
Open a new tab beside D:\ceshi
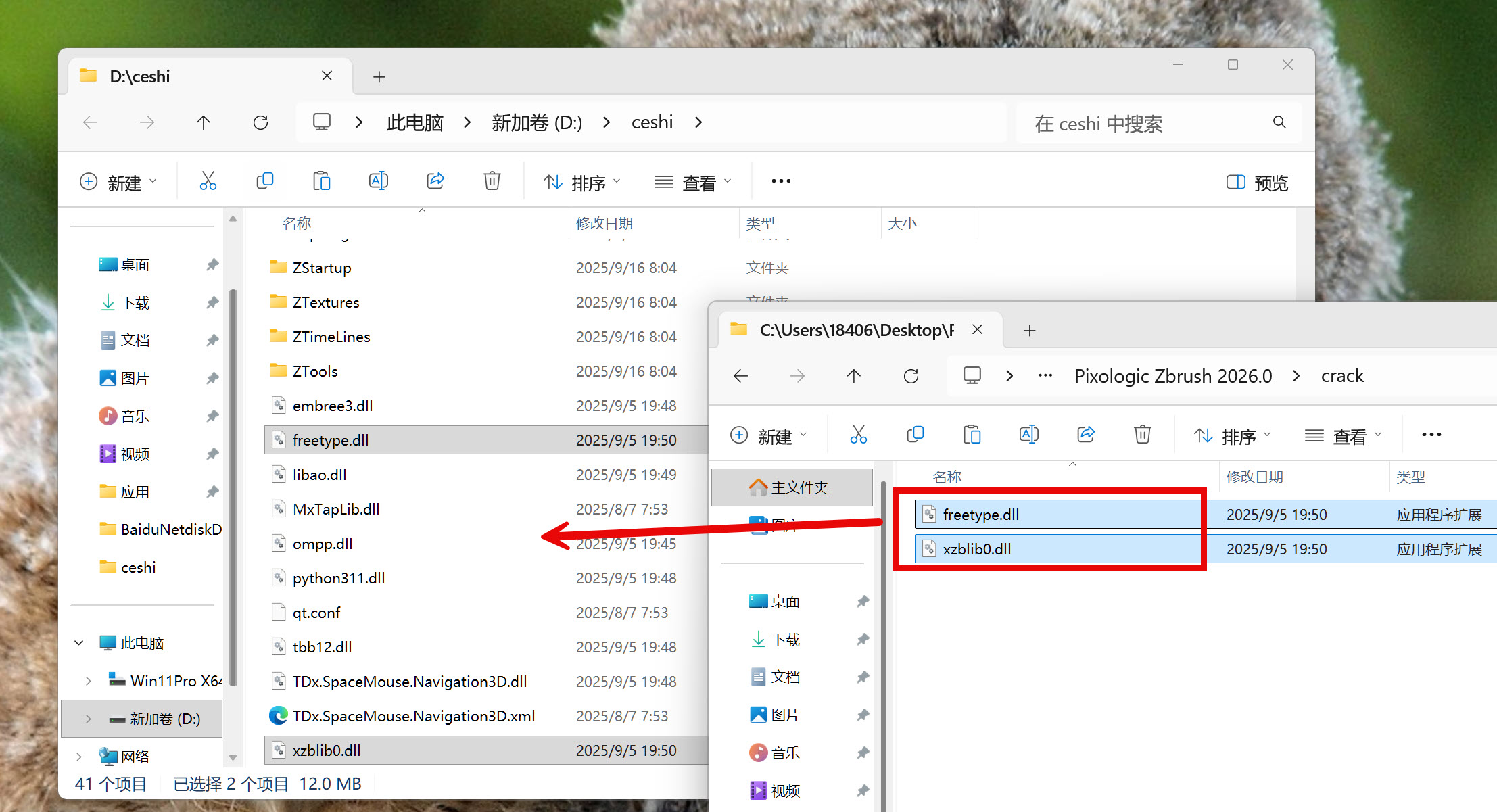tap(379, 77)
